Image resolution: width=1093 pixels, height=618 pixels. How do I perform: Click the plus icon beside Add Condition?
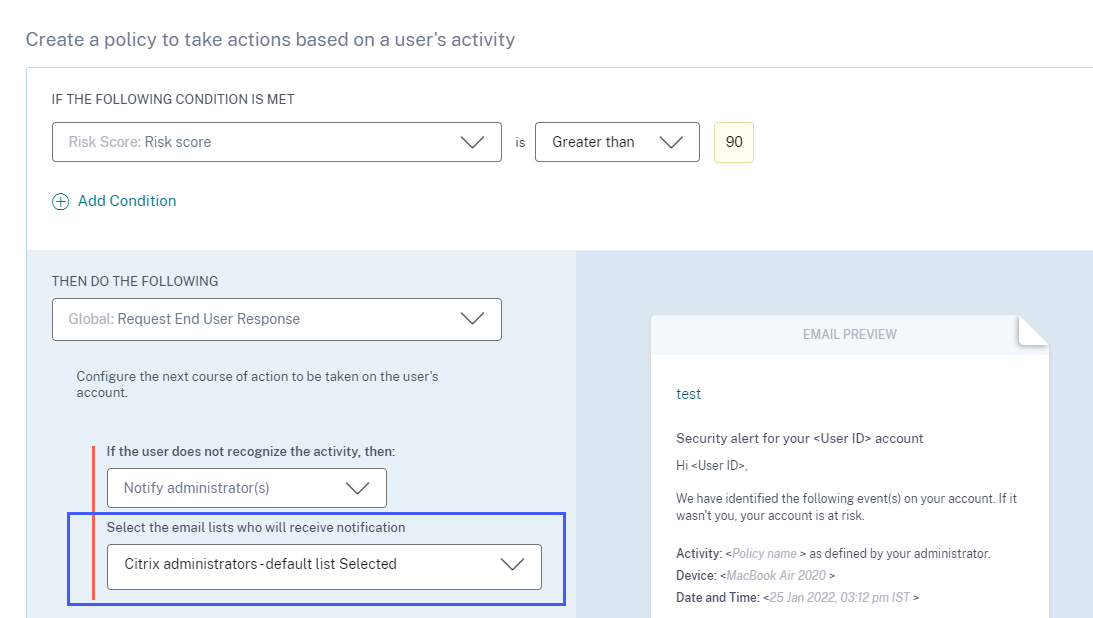pos(61,201)
